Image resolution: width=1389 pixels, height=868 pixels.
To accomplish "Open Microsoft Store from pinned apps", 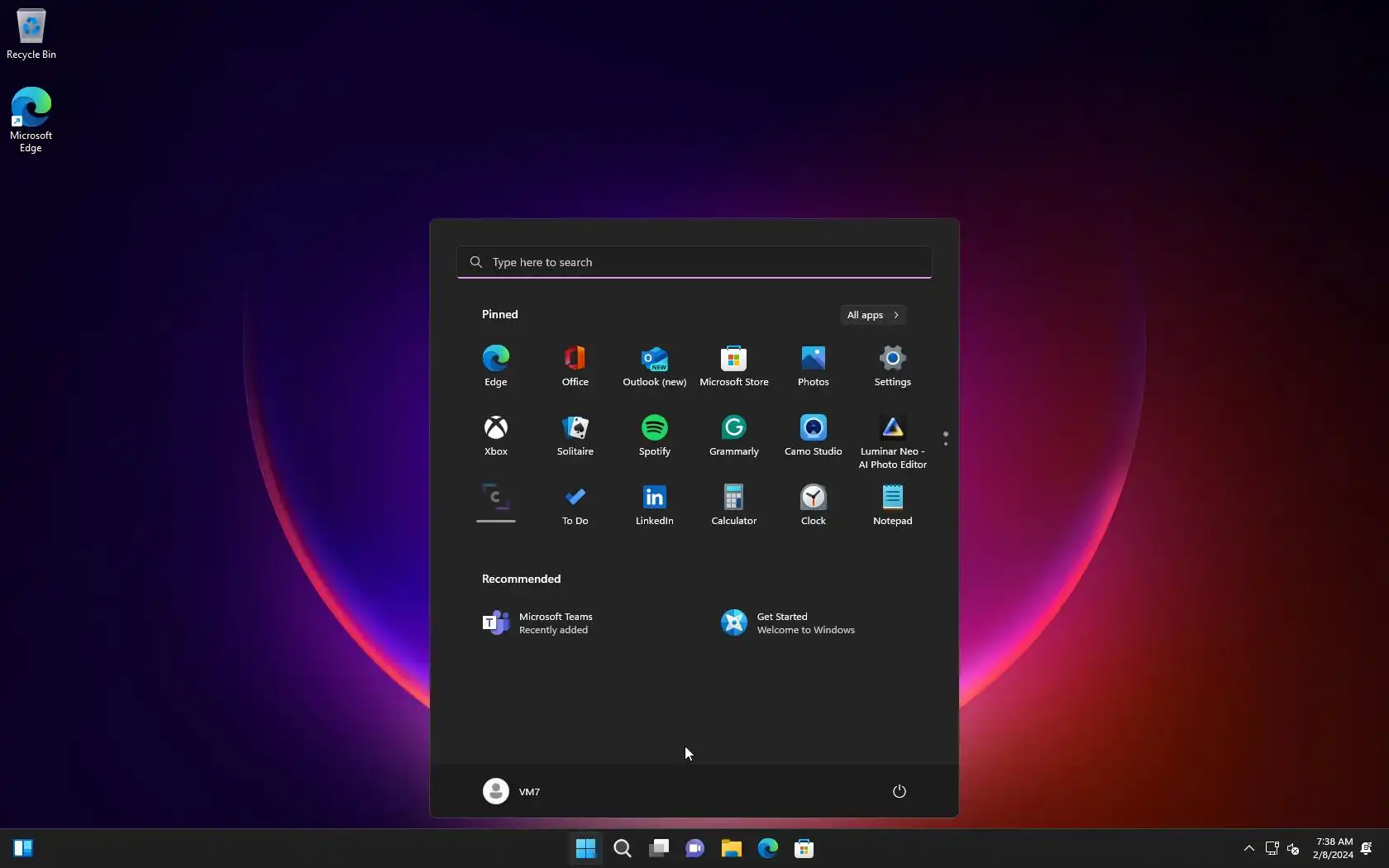I will click(x=734, y=366).
